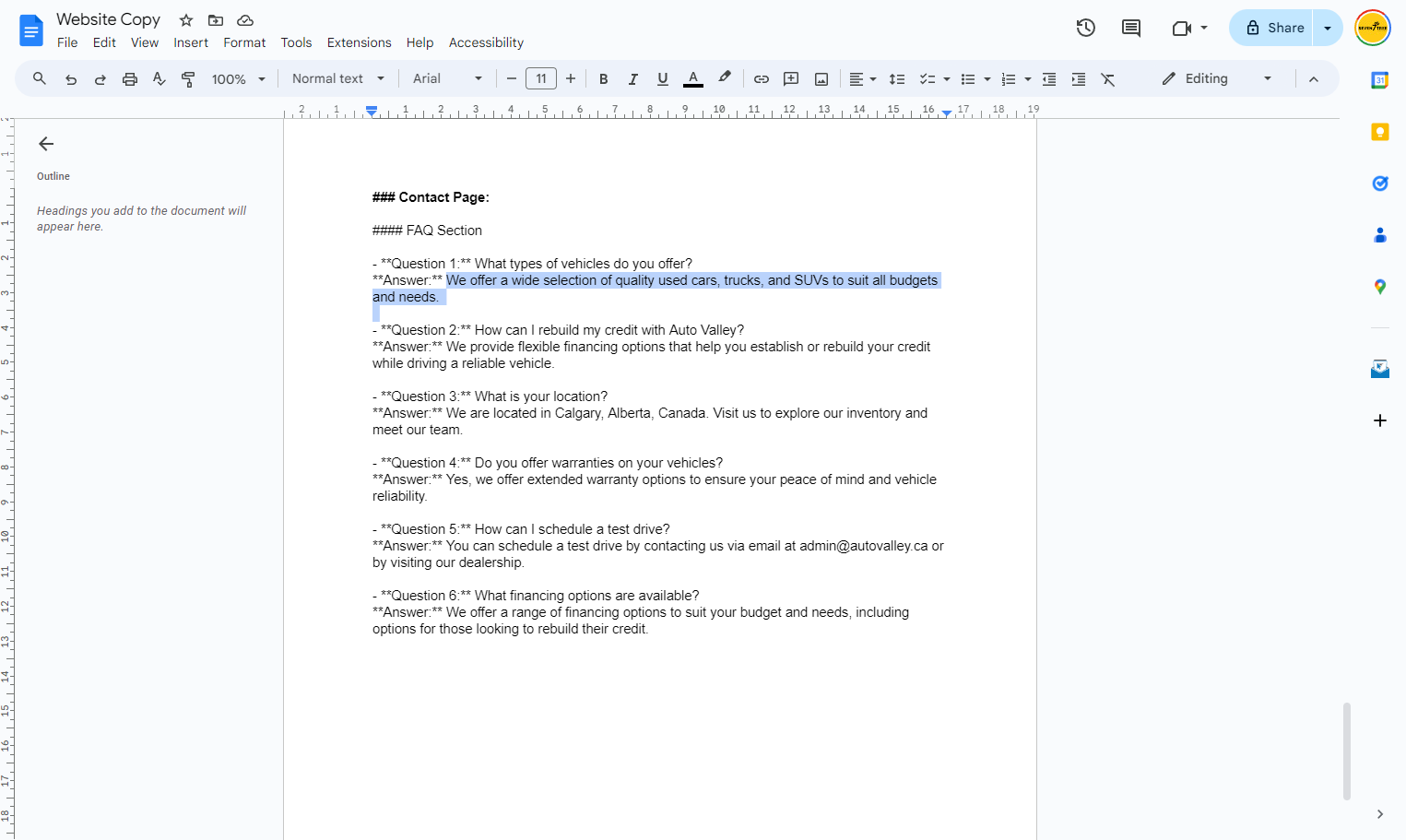1406x840 pixels.
Task: Open the text alignment dropdown
Action: pos(862,79)
